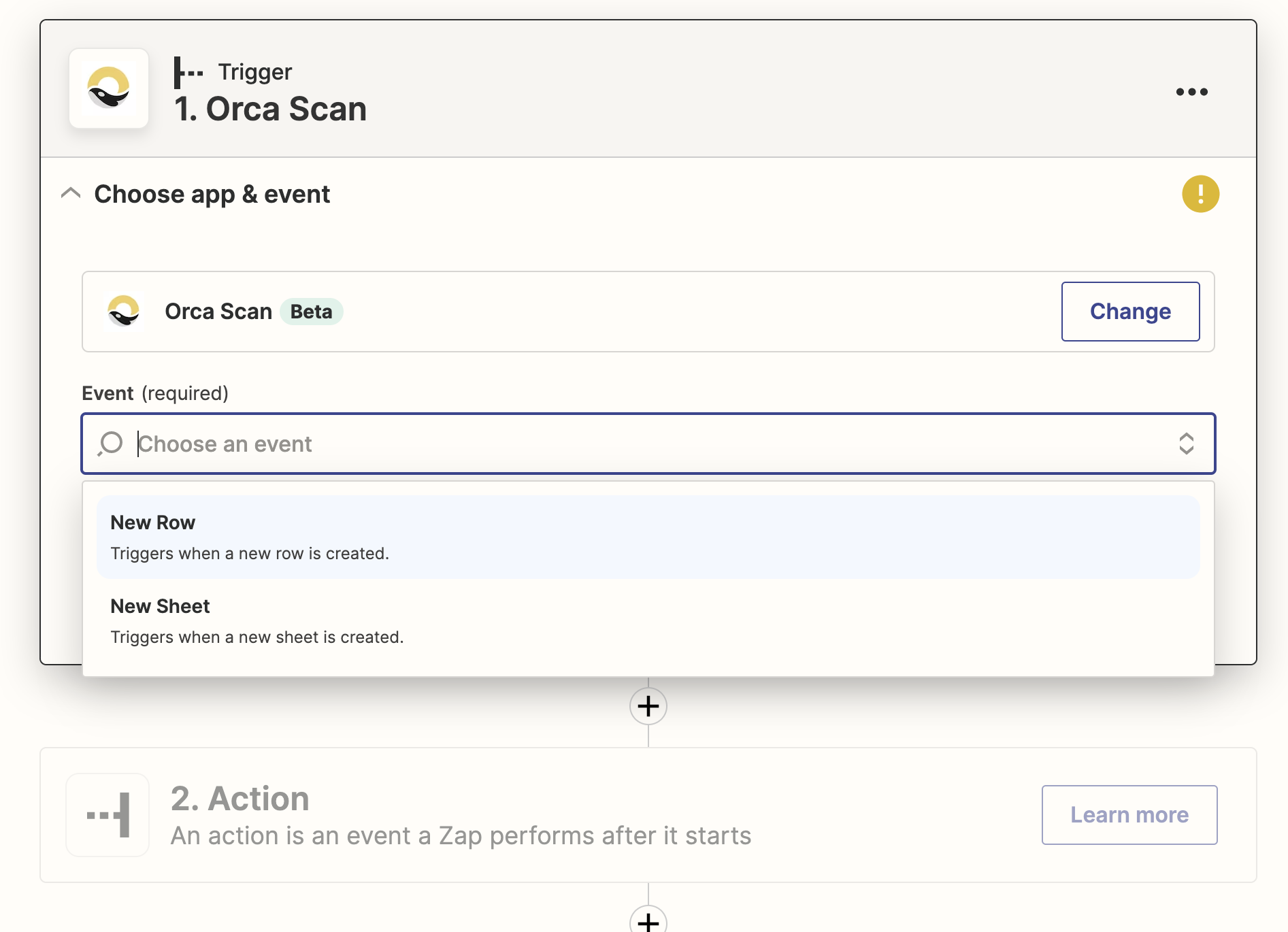Screen dimensions: 1288x932
Task: Collapse the Choose app & event section
Action: coord(71,194)
